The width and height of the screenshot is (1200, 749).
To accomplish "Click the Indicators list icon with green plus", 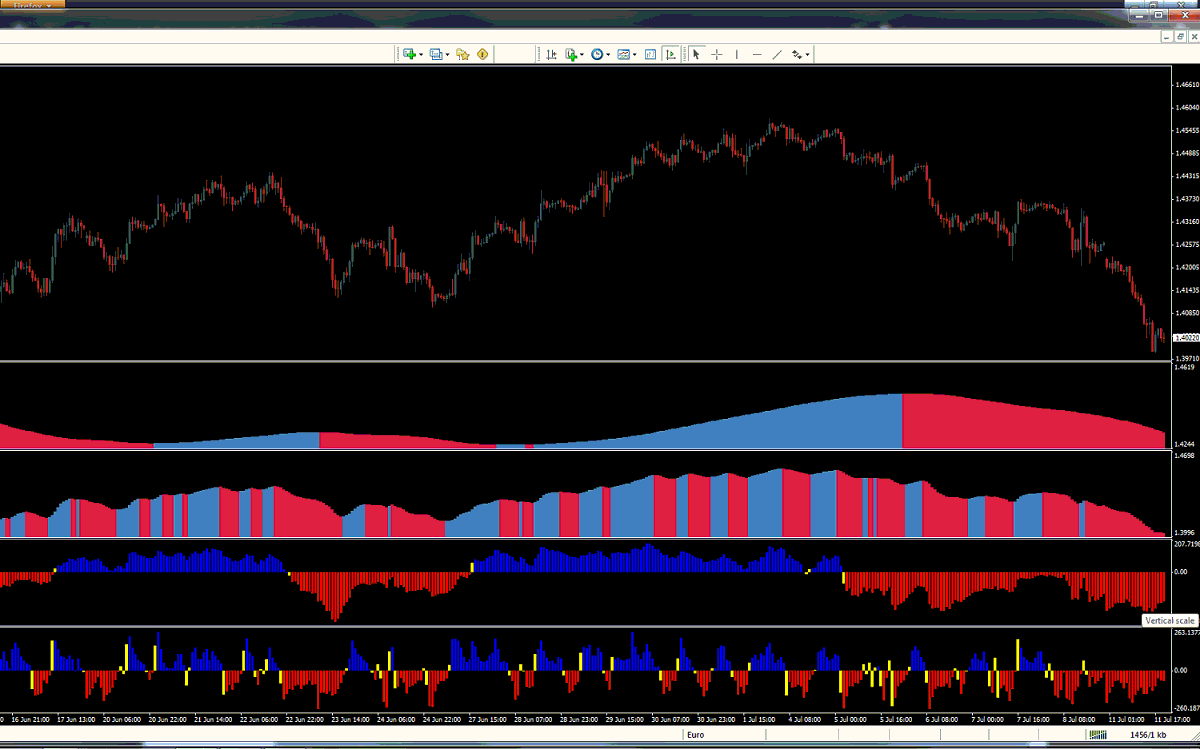I will pos(572,54).
